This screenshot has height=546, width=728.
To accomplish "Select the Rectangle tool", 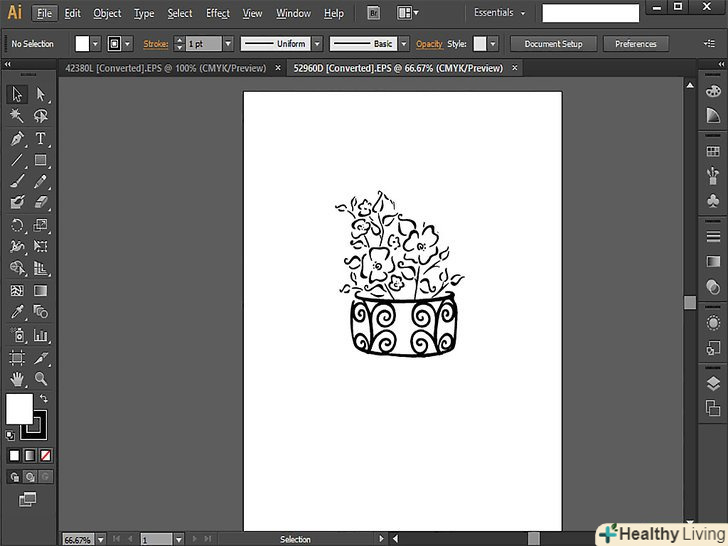I will tap(41, 160).
